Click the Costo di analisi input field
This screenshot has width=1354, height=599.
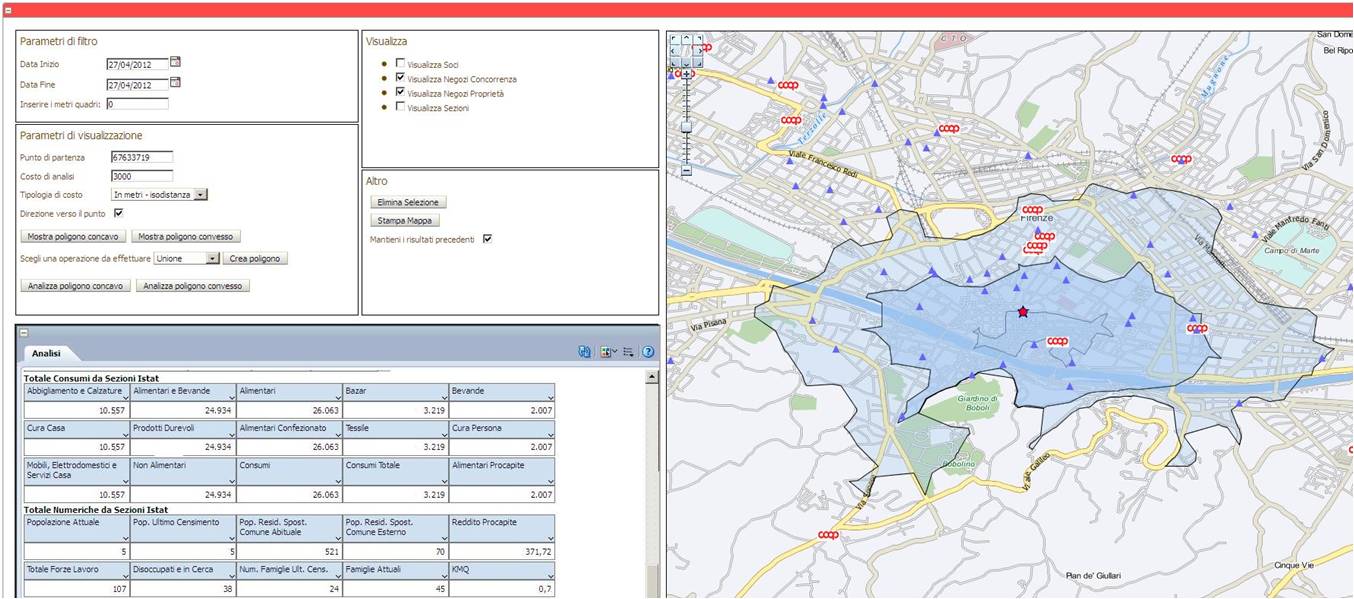pyautogui.click(x=141, y=176)
